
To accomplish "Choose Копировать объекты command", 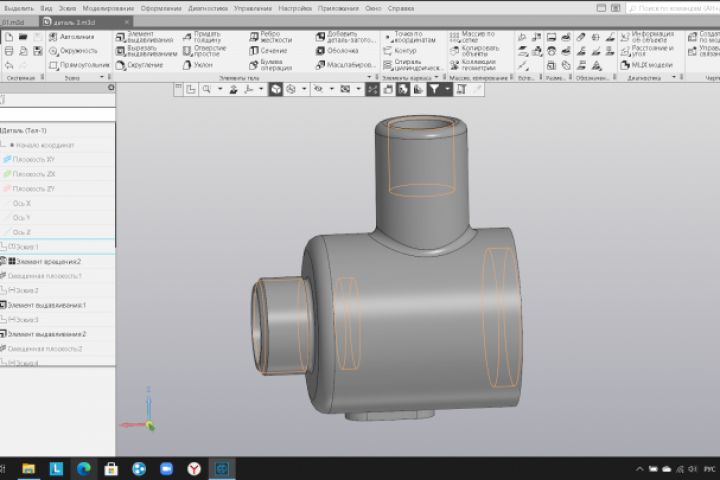I will pos(474,51).
